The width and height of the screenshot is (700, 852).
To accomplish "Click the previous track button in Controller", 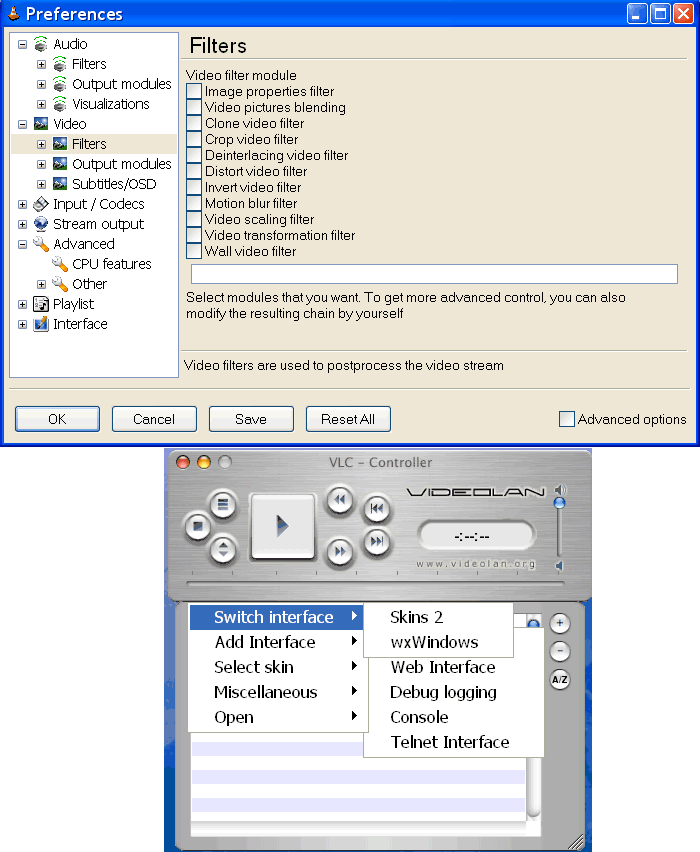I will 377,509.
